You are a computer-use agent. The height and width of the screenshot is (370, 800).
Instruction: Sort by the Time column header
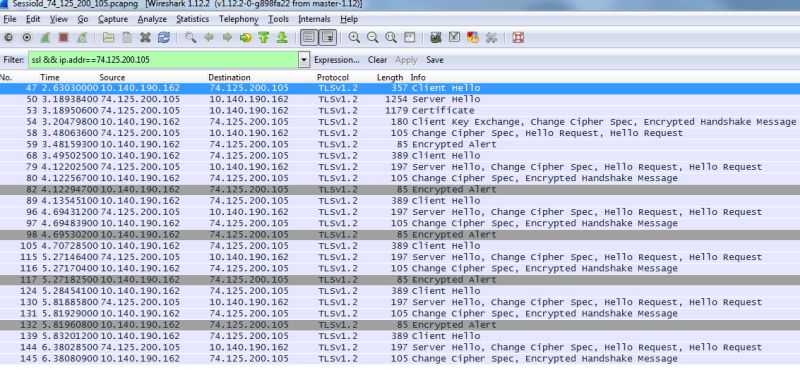[50, 78]
